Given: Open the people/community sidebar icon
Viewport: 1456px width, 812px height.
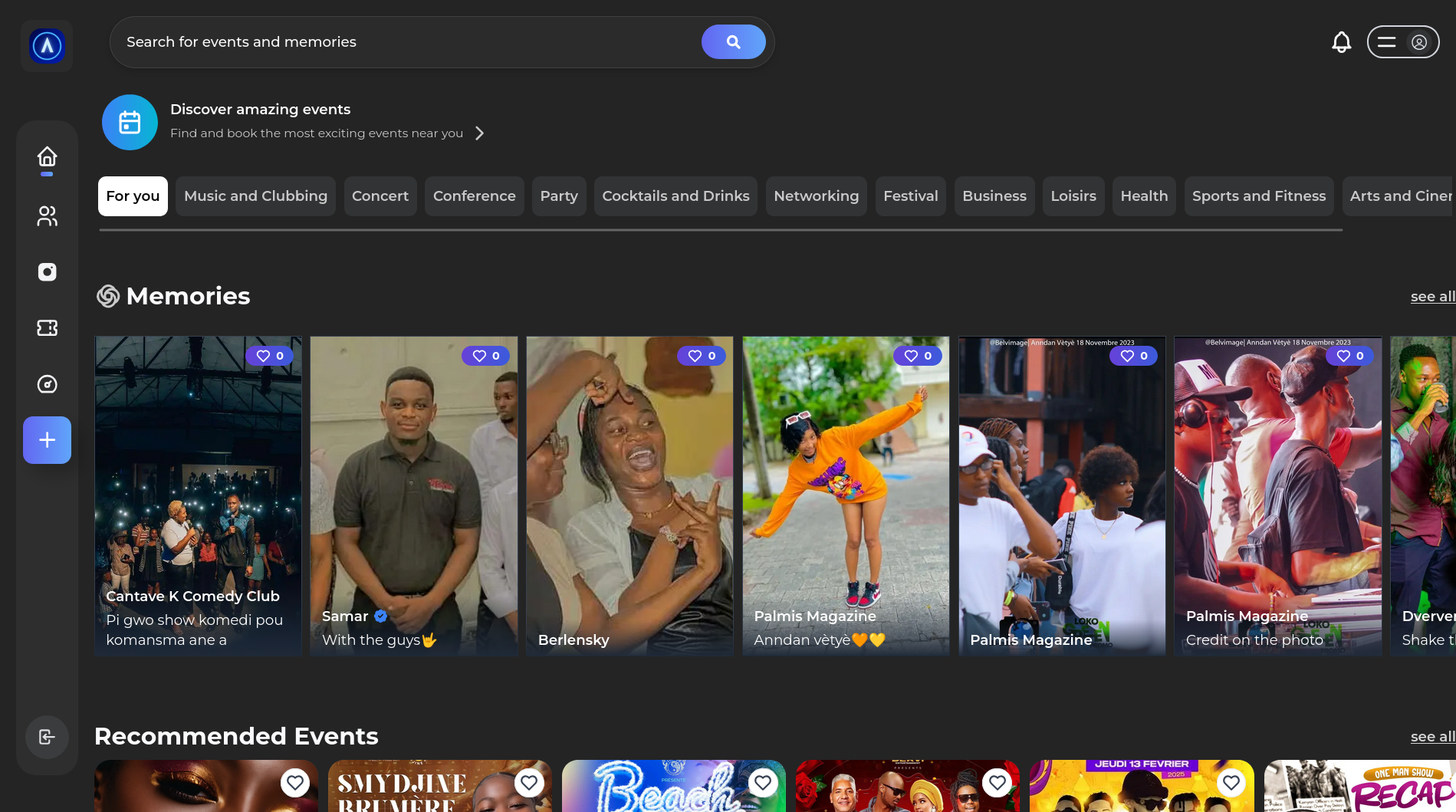Looking at the screenshot, I should coord(47,216).
